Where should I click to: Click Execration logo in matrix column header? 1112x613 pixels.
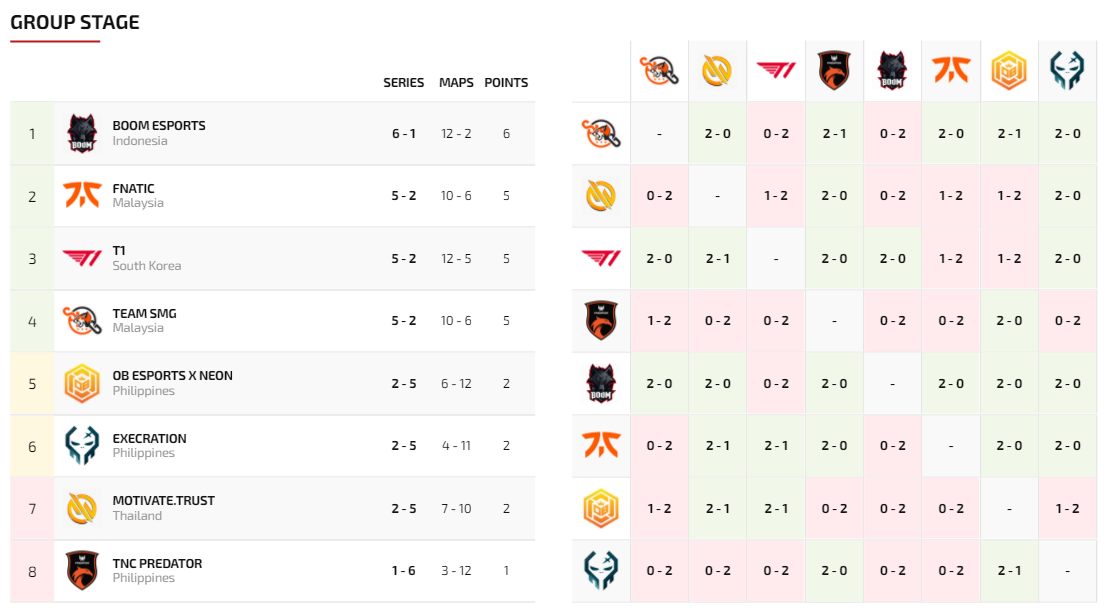1067,70
